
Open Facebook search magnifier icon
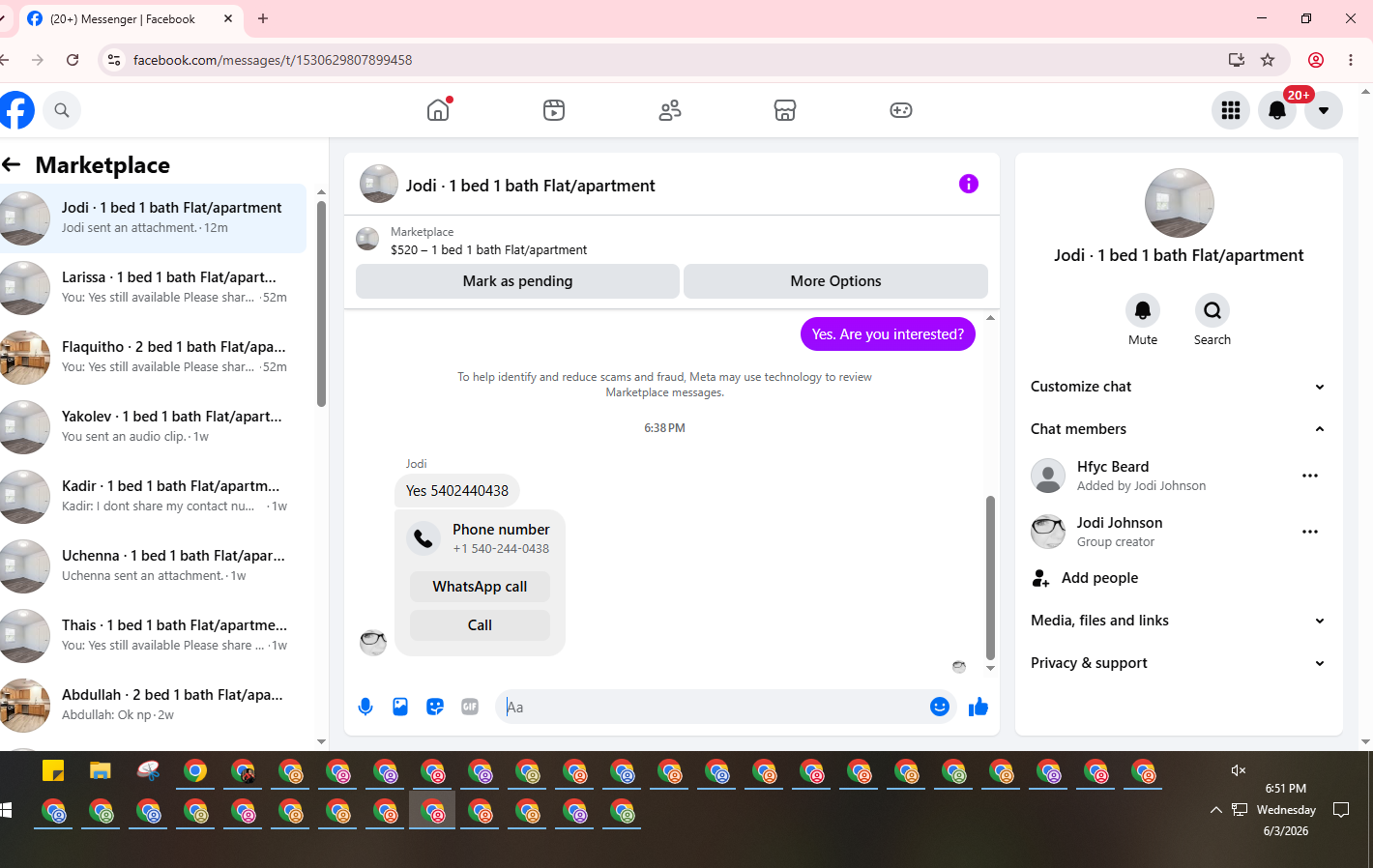tap(62, 110)
